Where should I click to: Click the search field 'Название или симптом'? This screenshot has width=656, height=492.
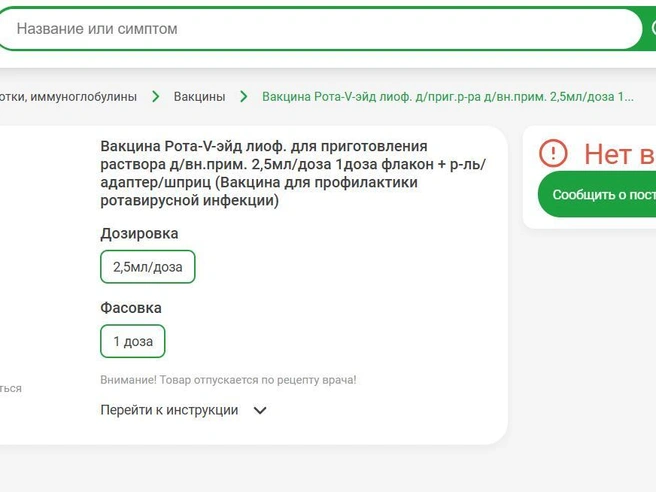[320, 29]
